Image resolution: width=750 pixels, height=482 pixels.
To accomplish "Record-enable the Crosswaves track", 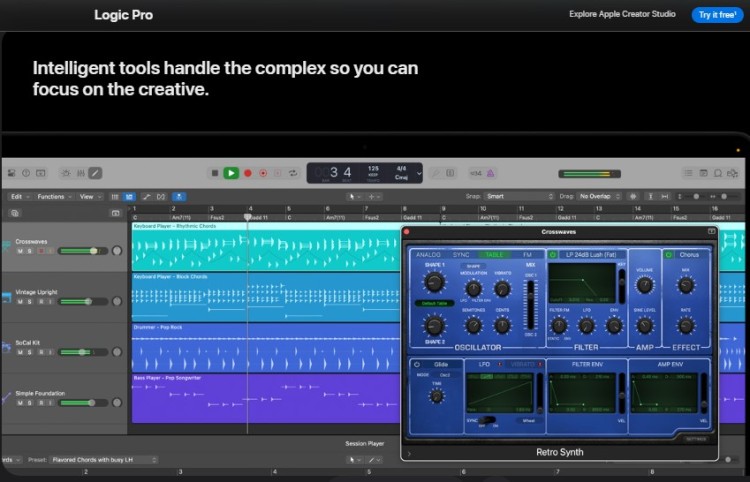I will (x=41, y=251).
